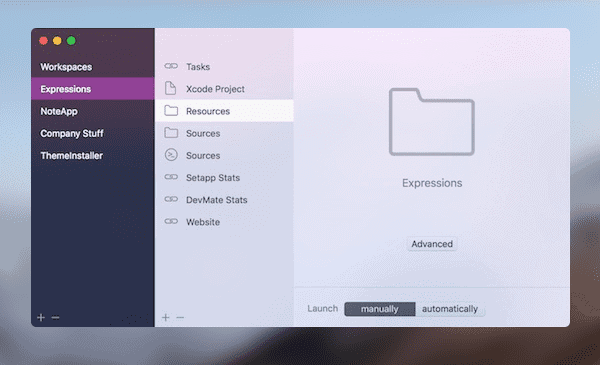Add a new resource with plus icon
The height and width of the screenshot is (365, 600).
[x=166, y=318]
